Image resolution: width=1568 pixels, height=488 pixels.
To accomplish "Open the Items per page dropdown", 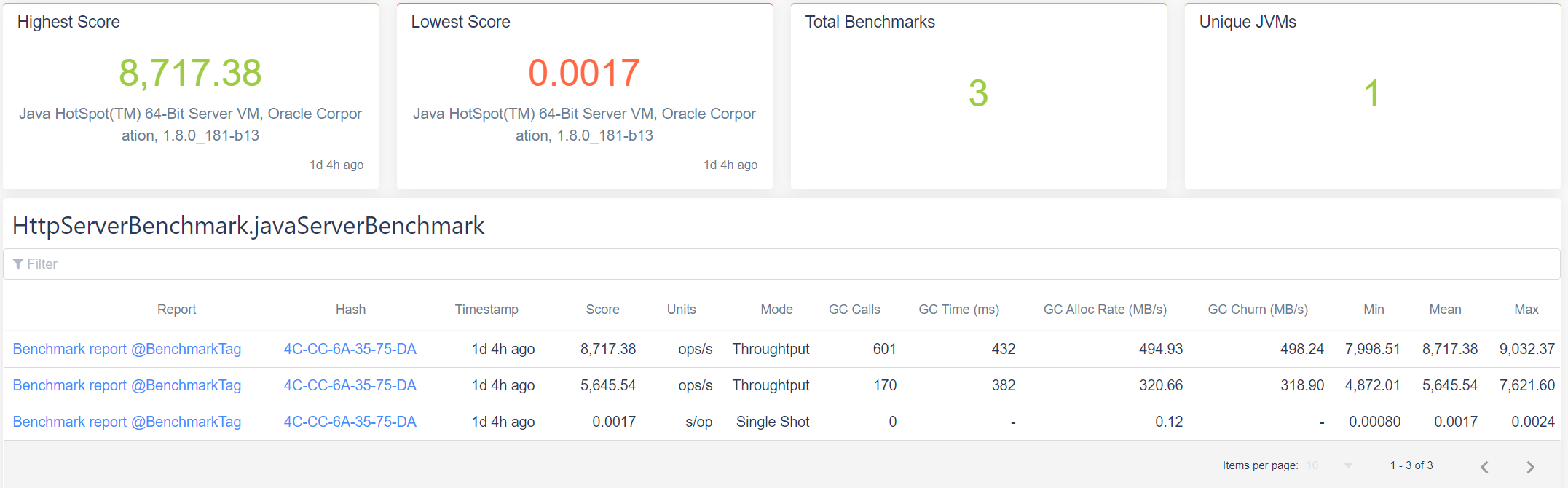I will click(1331, 465).
